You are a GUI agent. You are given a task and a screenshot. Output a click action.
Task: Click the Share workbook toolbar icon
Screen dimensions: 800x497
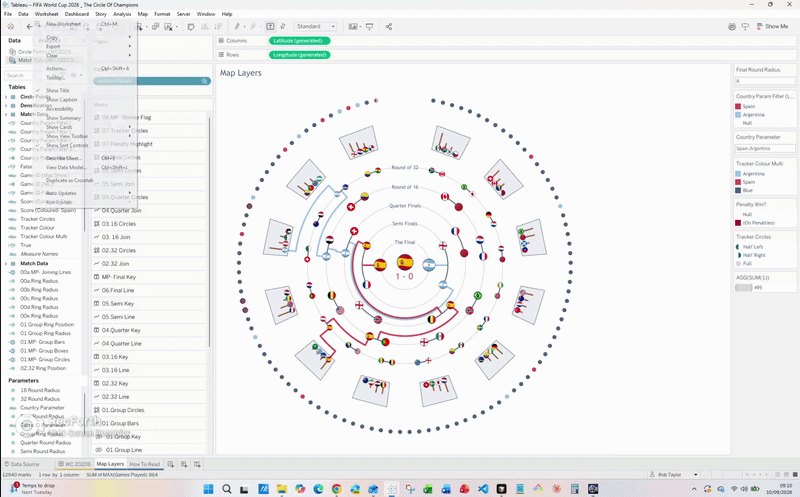click(389, 27)
